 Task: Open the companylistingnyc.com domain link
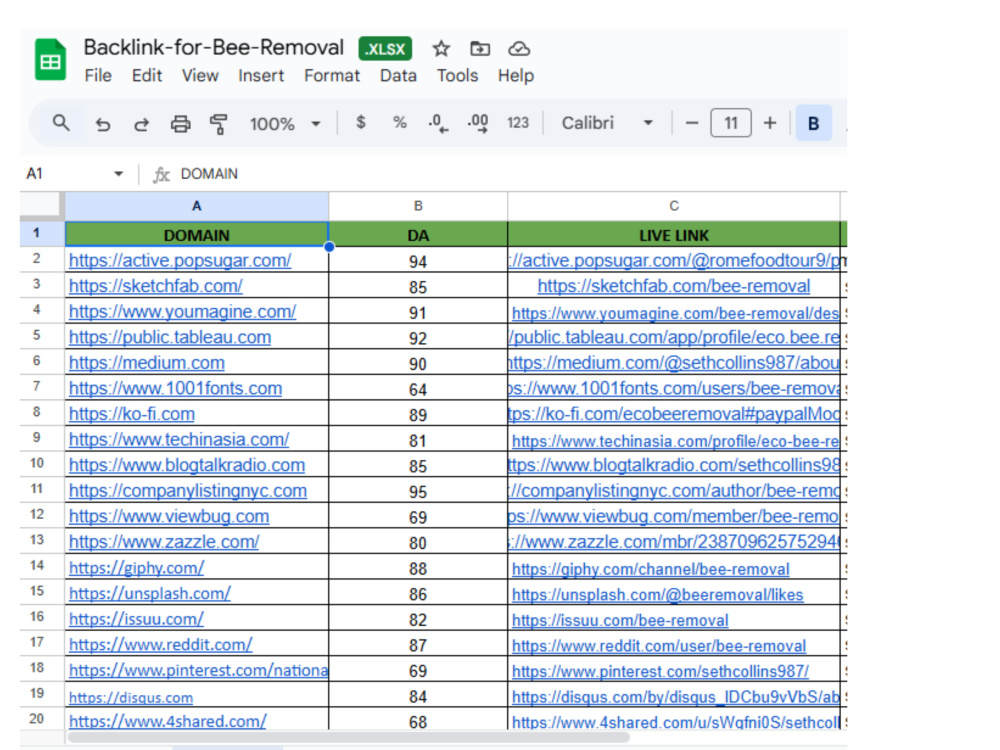pyautogui.click(x=188, y=490)
